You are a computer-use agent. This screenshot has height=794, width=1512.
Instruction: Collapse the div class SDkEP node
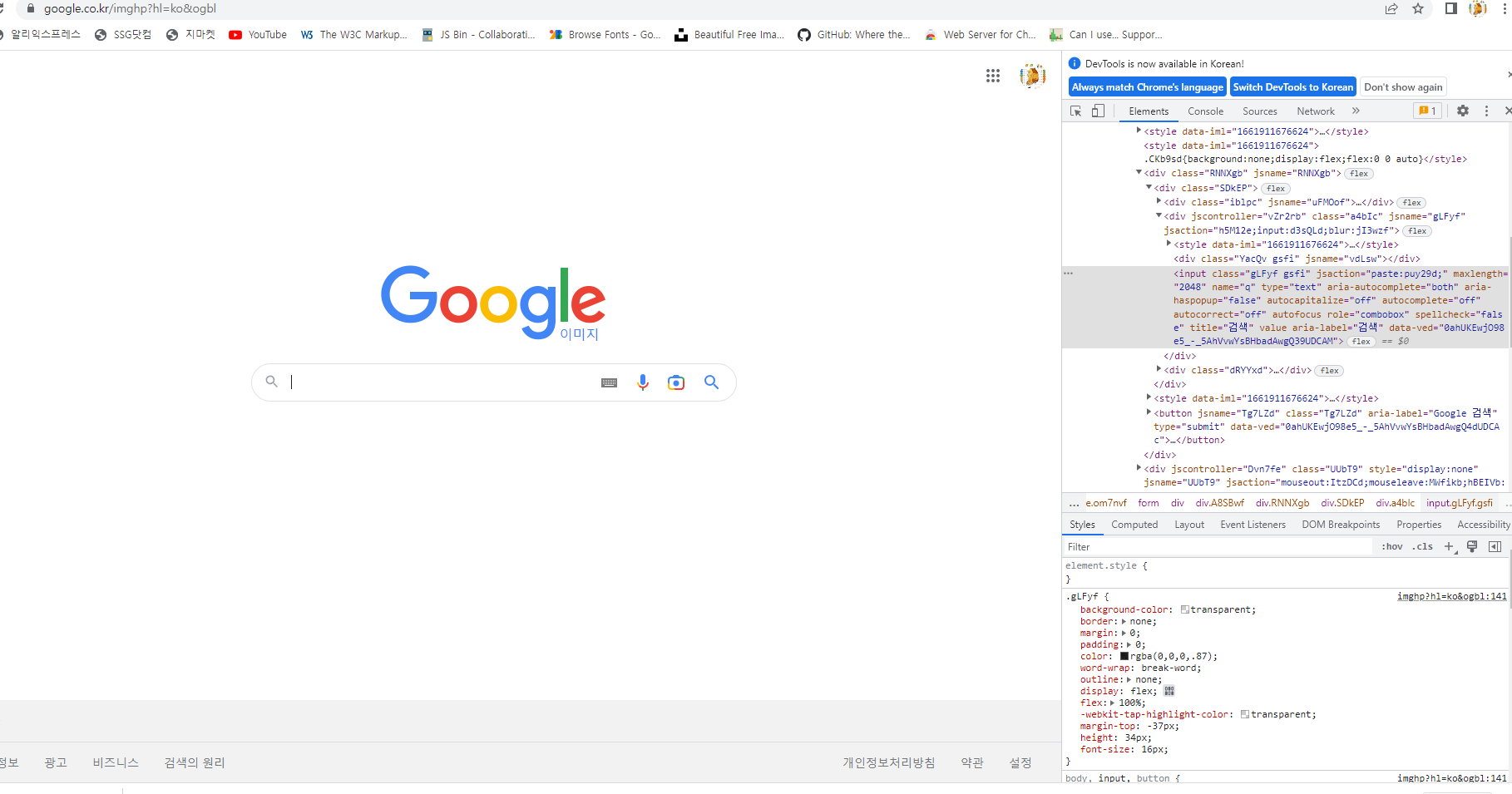(x=1149, y=188)
